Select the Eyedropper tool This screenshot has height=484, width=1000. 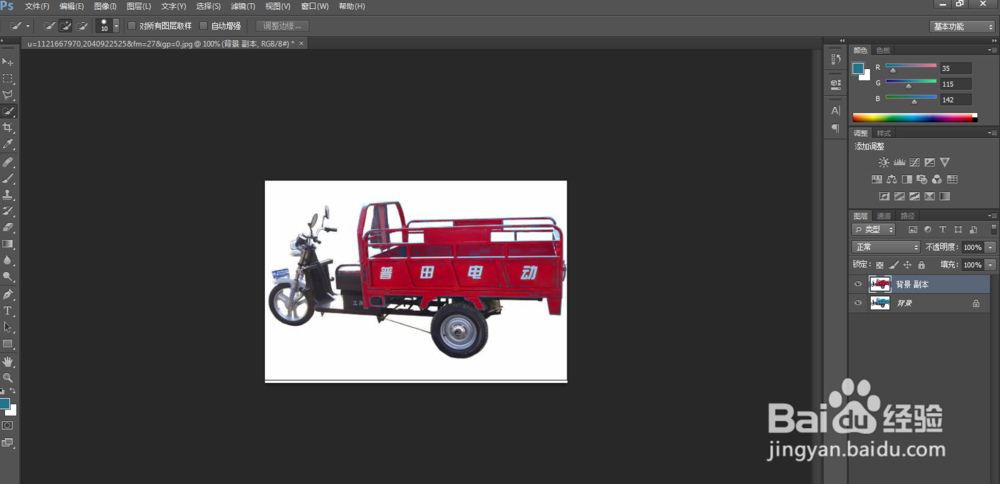tap(8, 144)
